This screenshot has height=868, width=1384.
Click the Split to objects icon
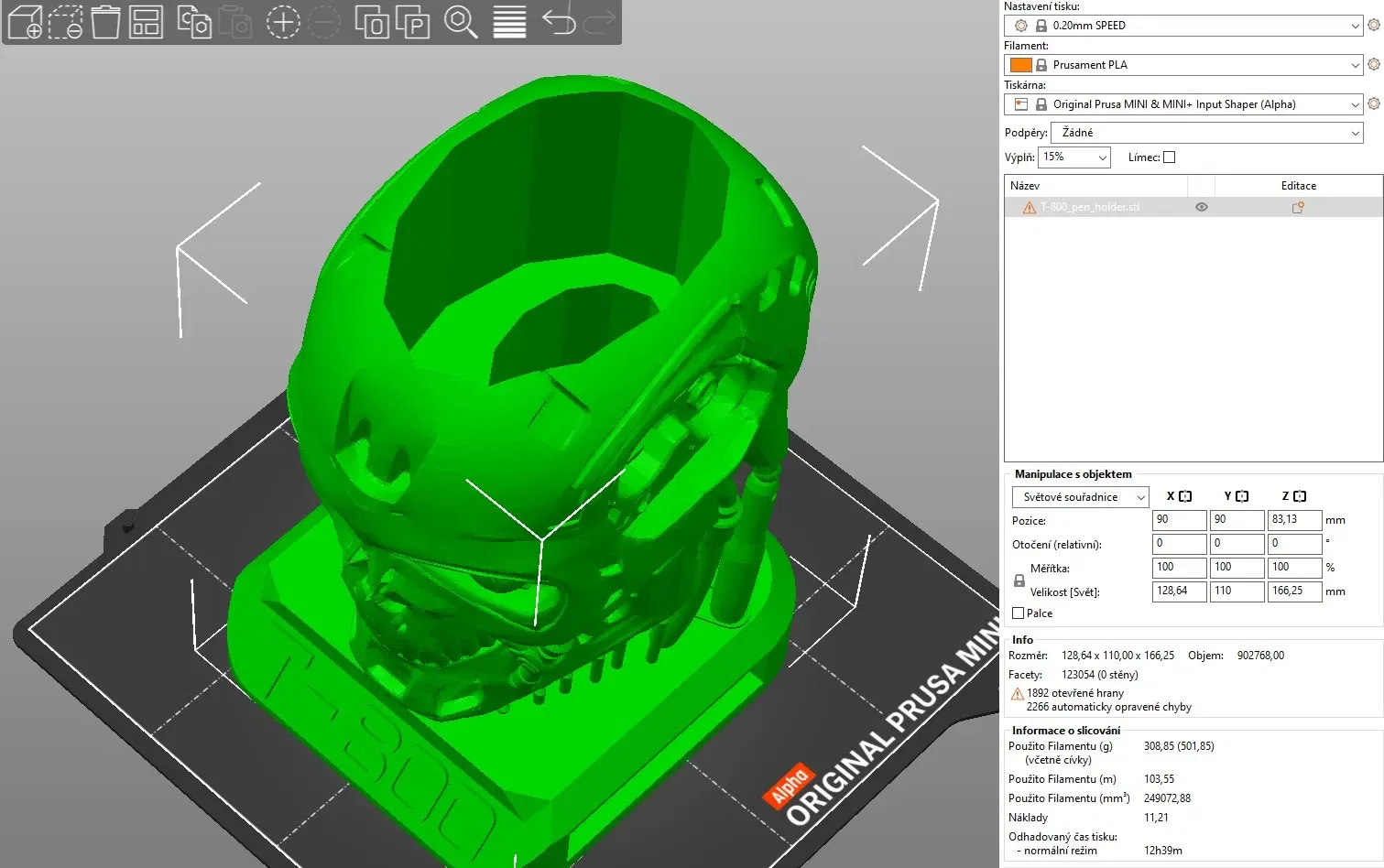(x=372, y=22)
